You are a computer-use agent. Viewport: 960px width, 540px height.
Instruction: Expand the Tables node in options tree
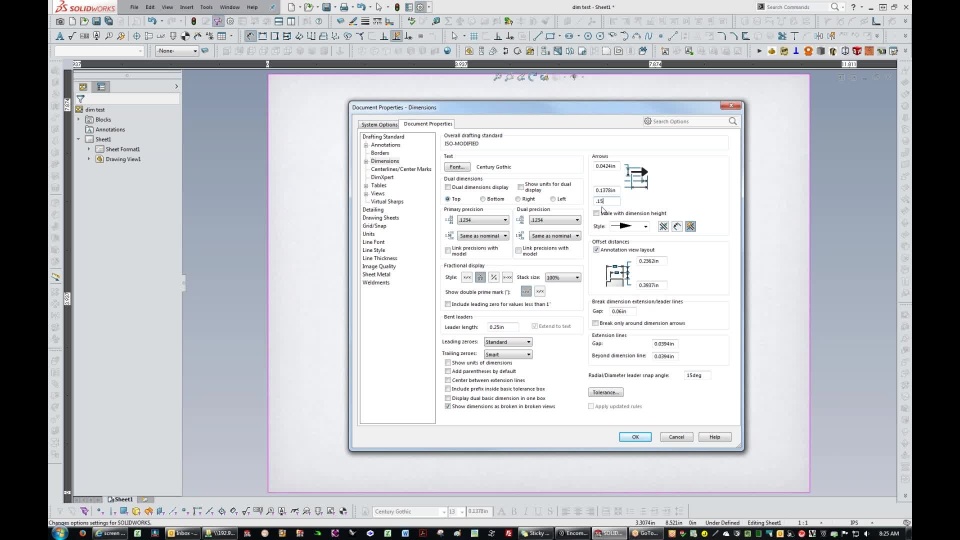pos(366,186)
